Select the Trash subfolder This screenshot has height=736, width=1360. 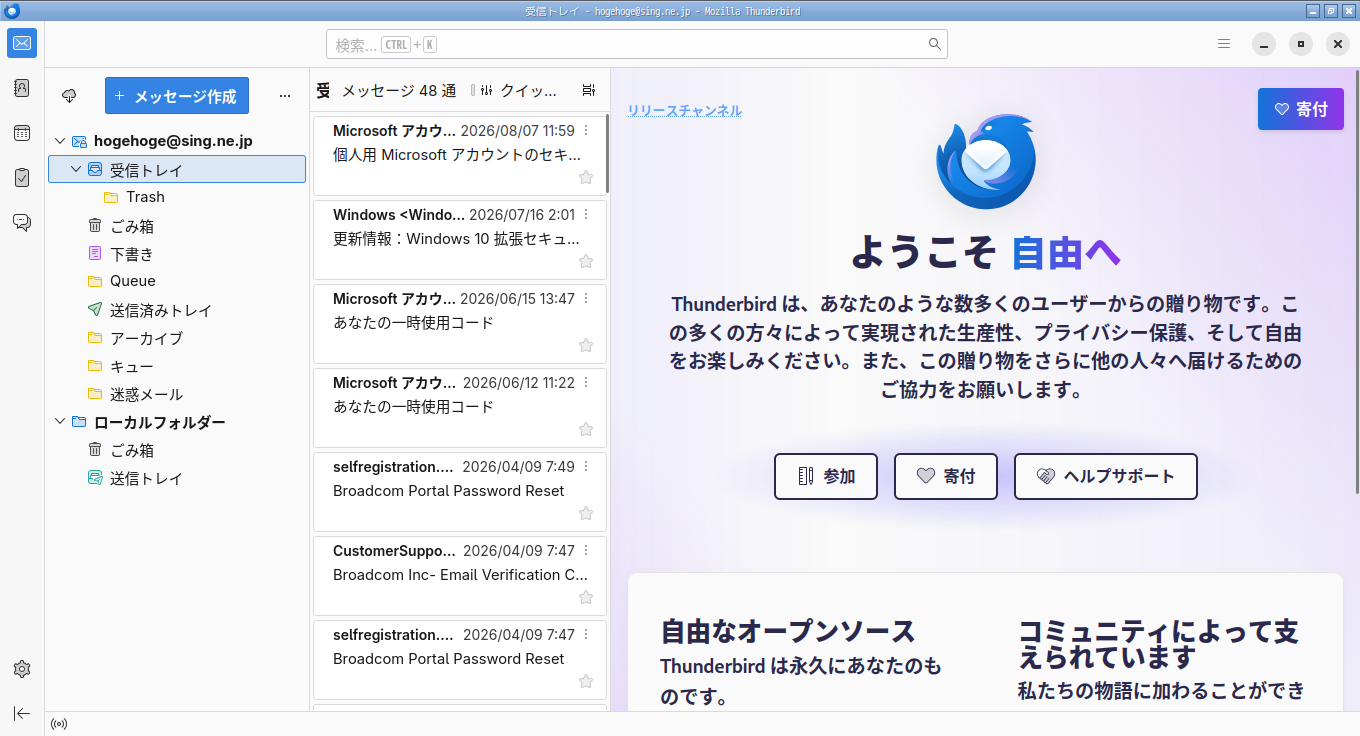[177, 197]
